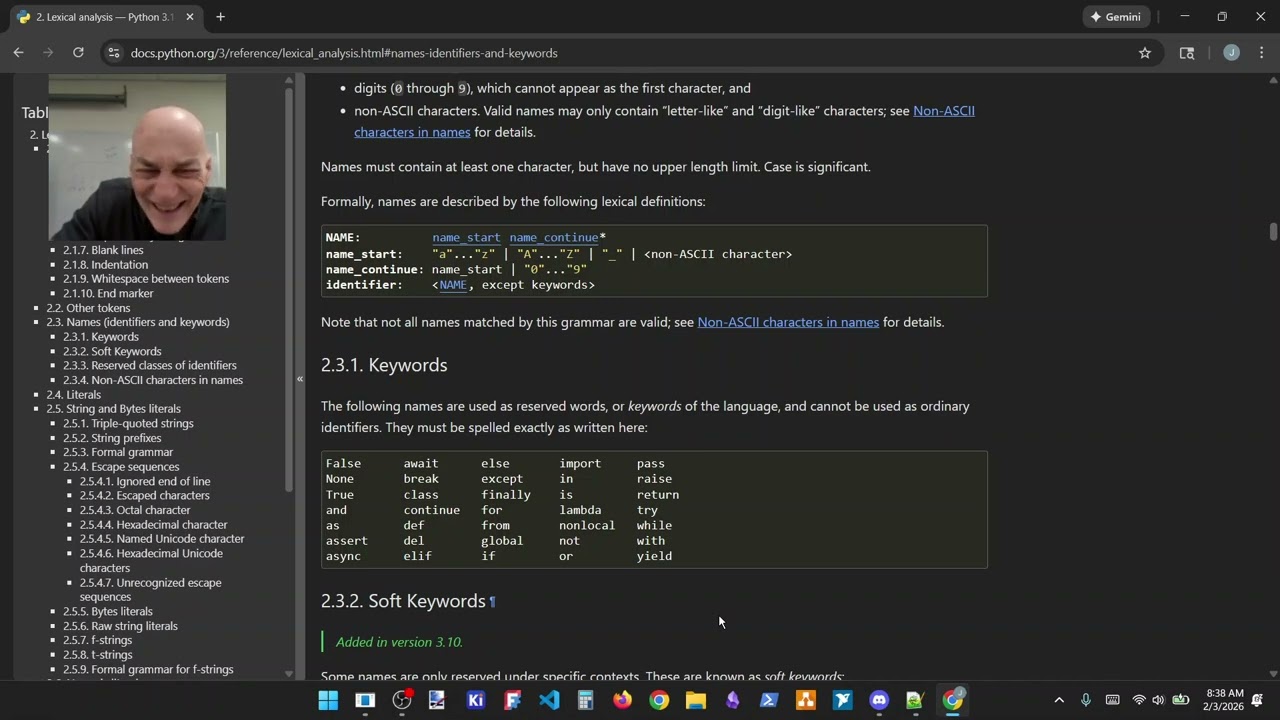Image resolution: width=1280 pixels, height=720 pixels.
Task: Open '2.5.7. f-strings' sidebar entry
Action: tap(97, 640)
